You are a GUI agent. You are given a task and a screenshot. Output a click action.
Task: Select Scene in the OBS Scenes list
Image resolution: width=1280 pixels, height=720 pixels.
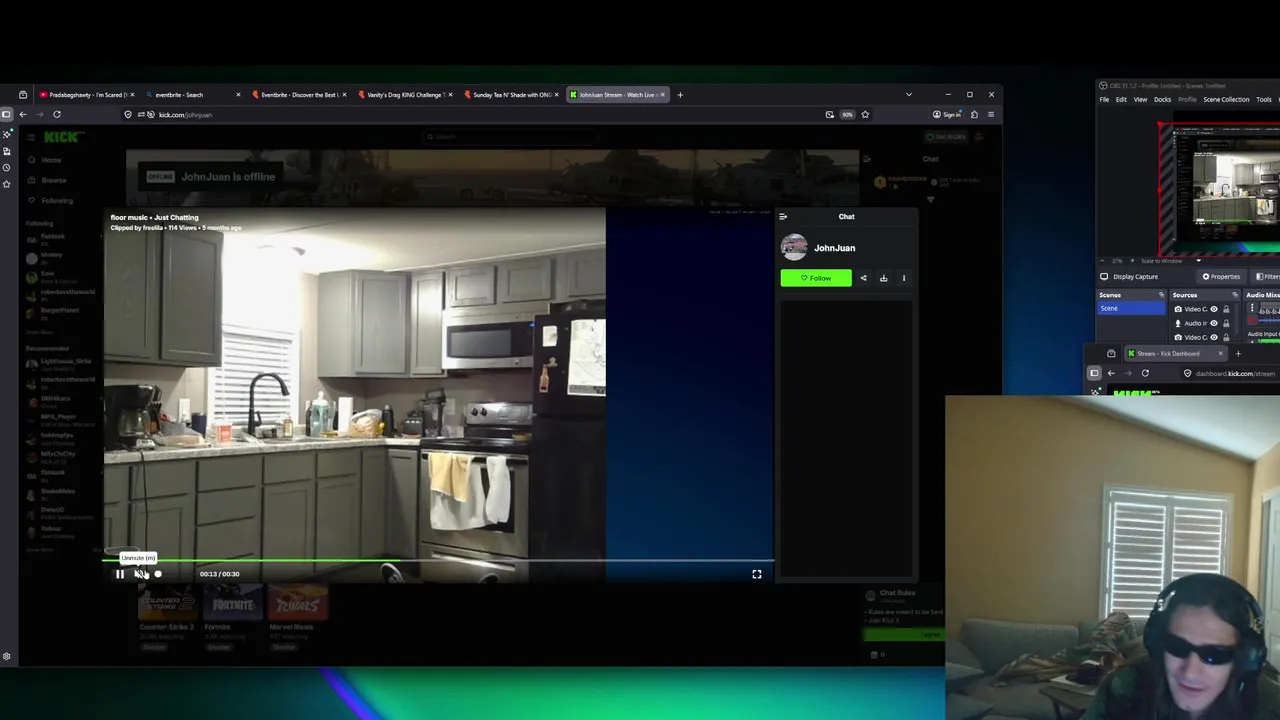coord(1132,309)
